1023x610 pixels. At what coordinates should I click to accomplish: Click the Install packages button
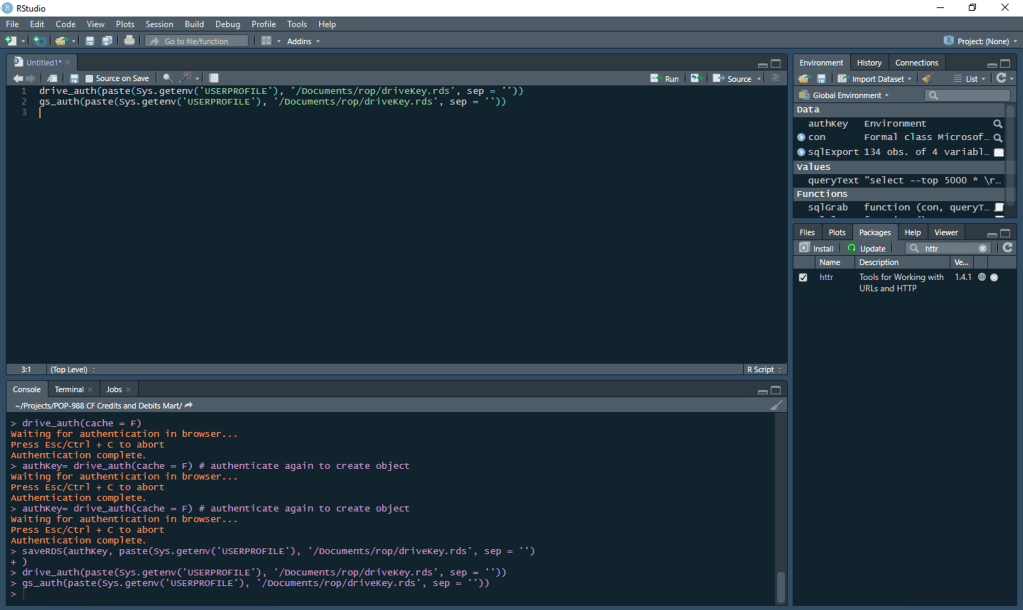click(x=817, y=248)
